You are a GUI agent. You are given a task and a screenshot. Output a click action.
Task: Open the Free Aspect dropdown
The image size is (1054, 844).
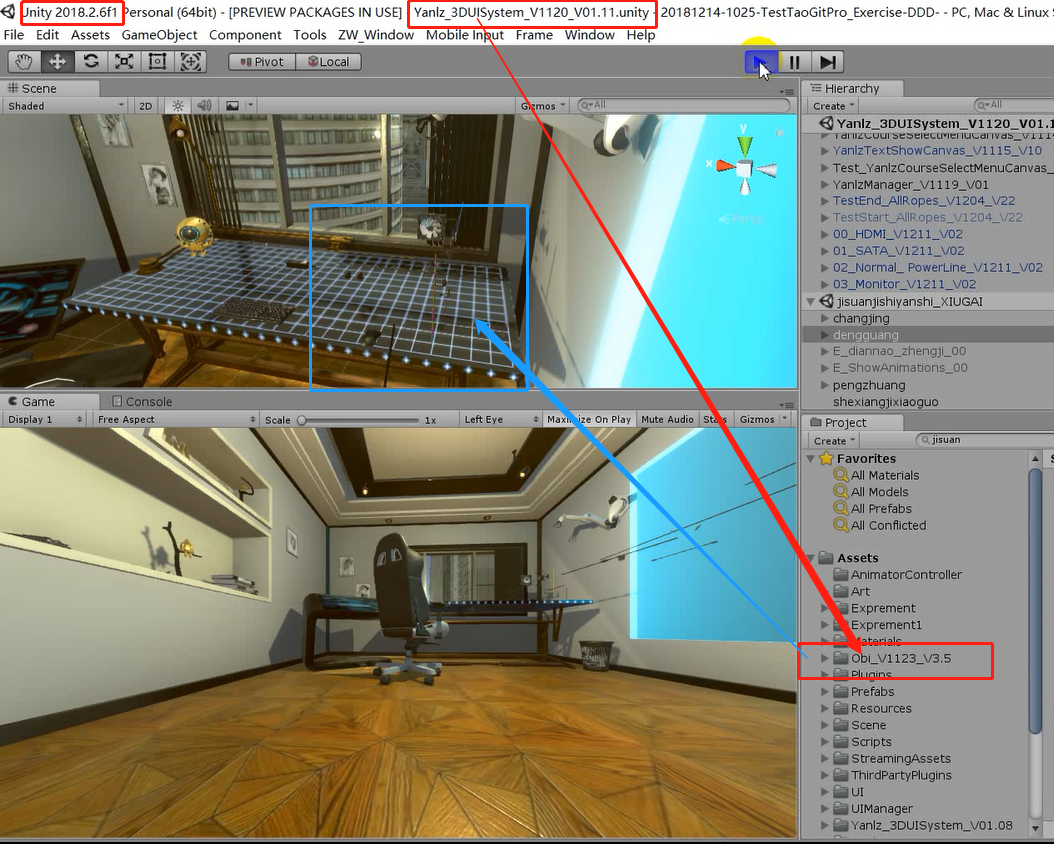pos(176,419)
